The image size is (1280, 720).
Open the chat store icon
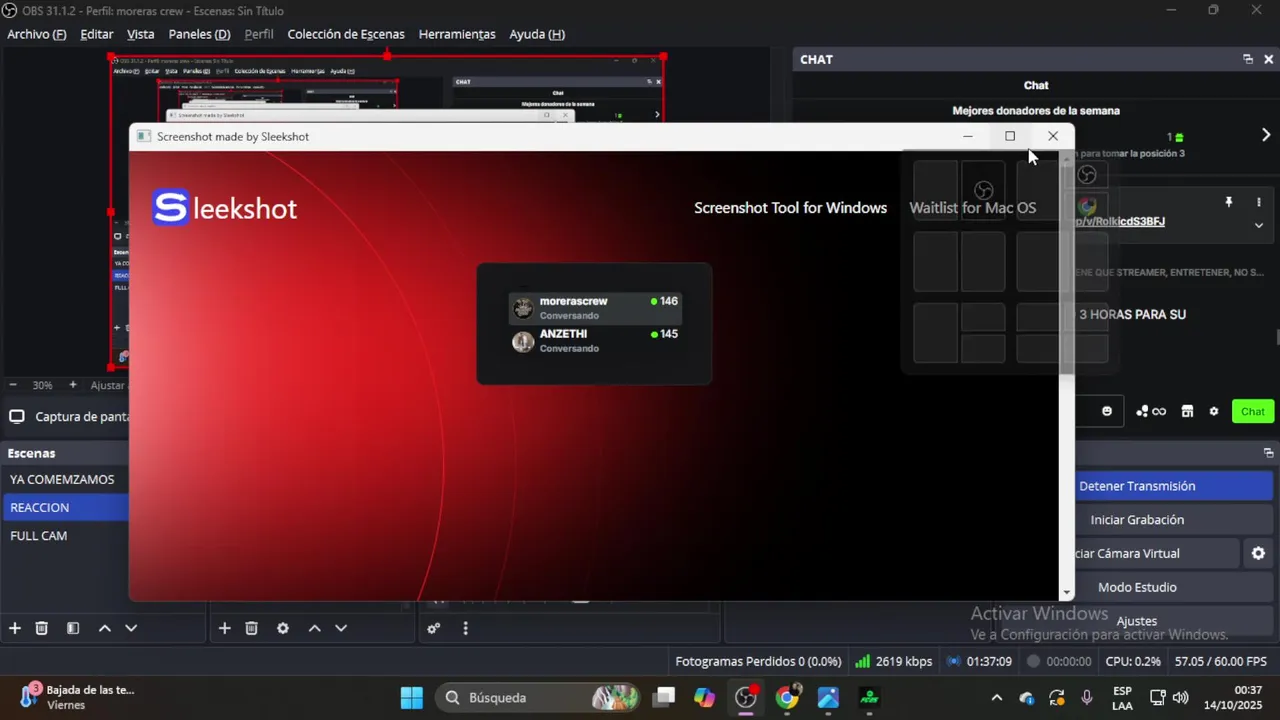1187,411
